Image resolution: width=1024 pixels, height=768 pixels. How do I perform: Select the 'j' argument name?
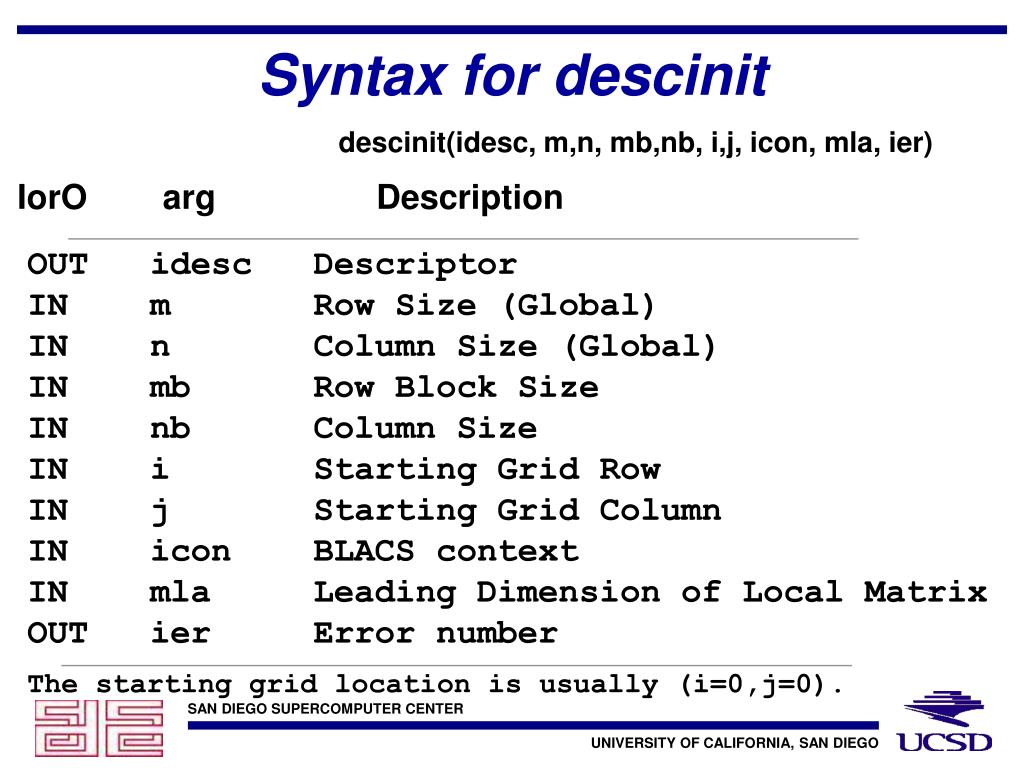click(x=160, y=512)
